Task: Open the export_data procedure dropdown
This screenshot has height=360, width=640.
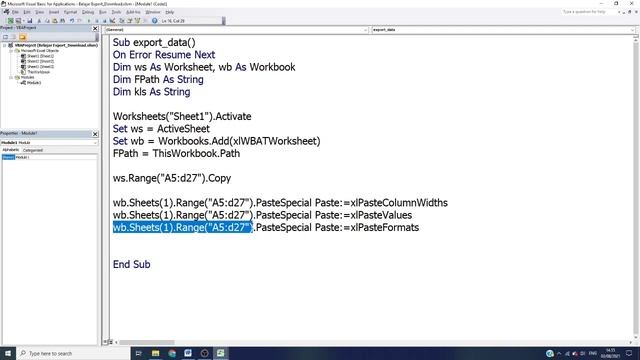Action: (x=632, y=30)
